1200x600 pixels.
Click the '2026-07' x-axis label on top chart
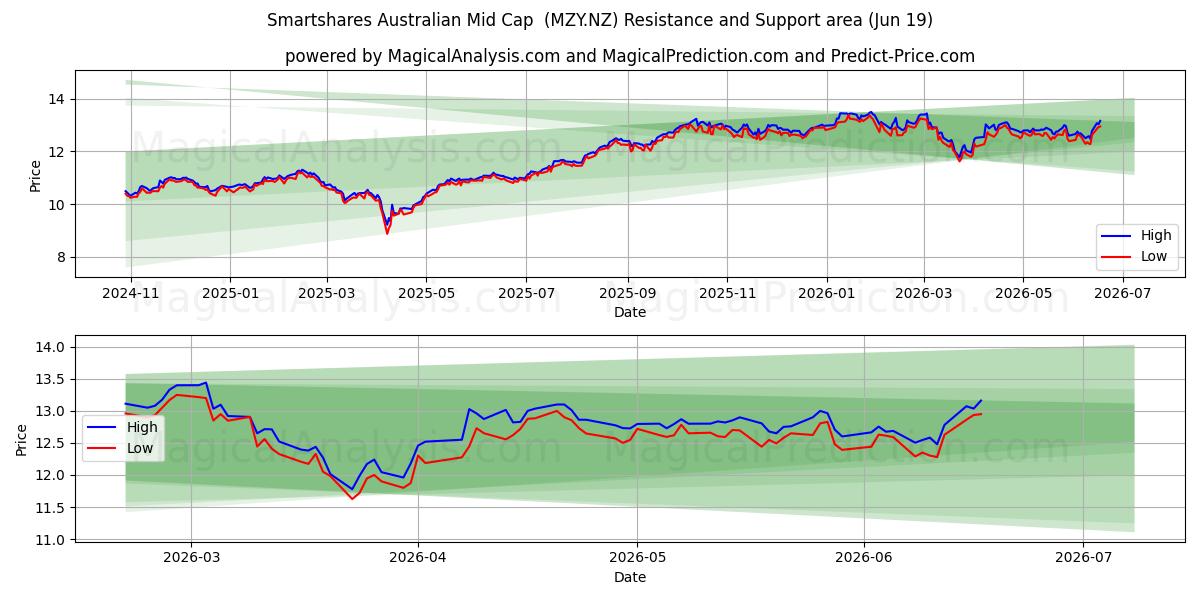[x=1124, y=295]
